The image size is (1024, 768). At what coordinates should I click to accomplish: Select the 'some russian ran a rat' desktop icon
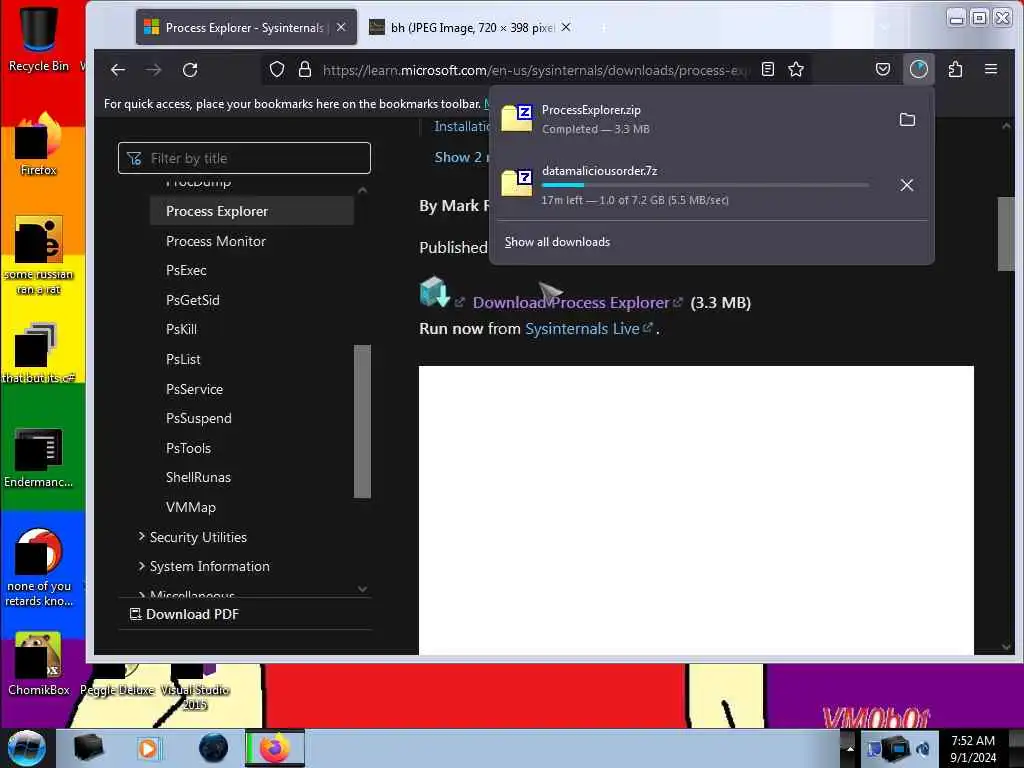point(39,256)
